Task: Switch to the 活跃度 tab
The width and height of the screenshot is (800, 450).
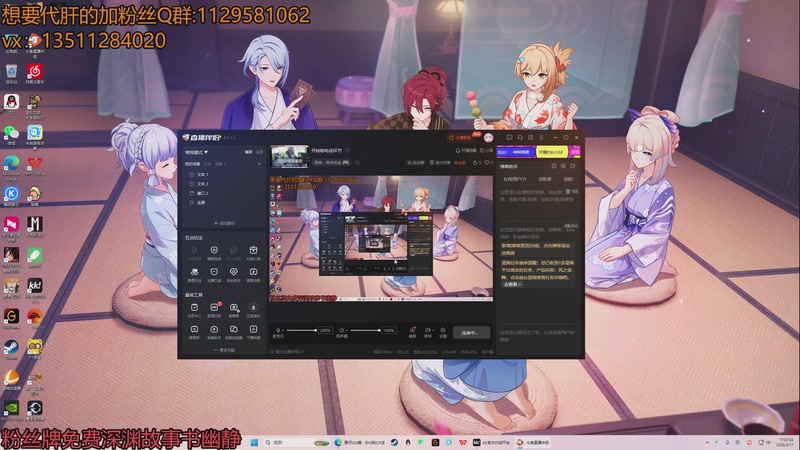Action: (544, 179)
